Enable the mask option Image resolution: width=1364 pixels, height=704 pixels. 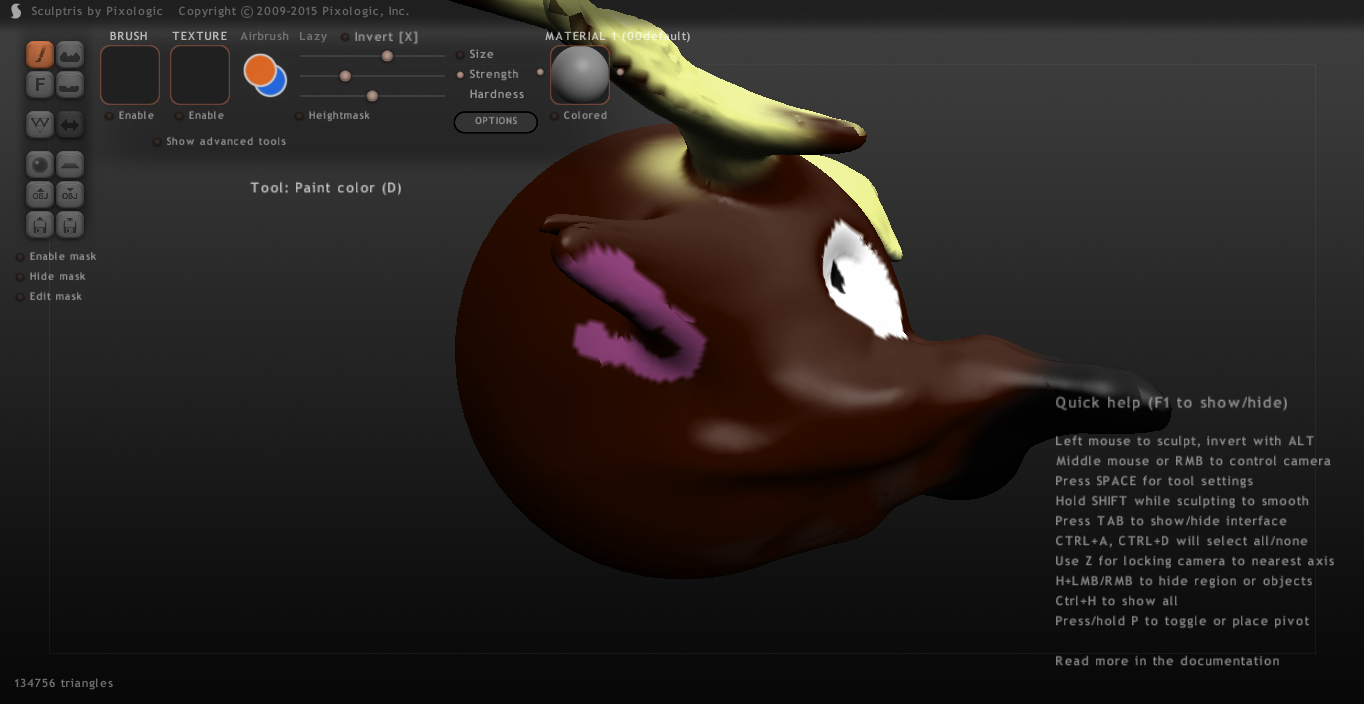tap(20, 257)
